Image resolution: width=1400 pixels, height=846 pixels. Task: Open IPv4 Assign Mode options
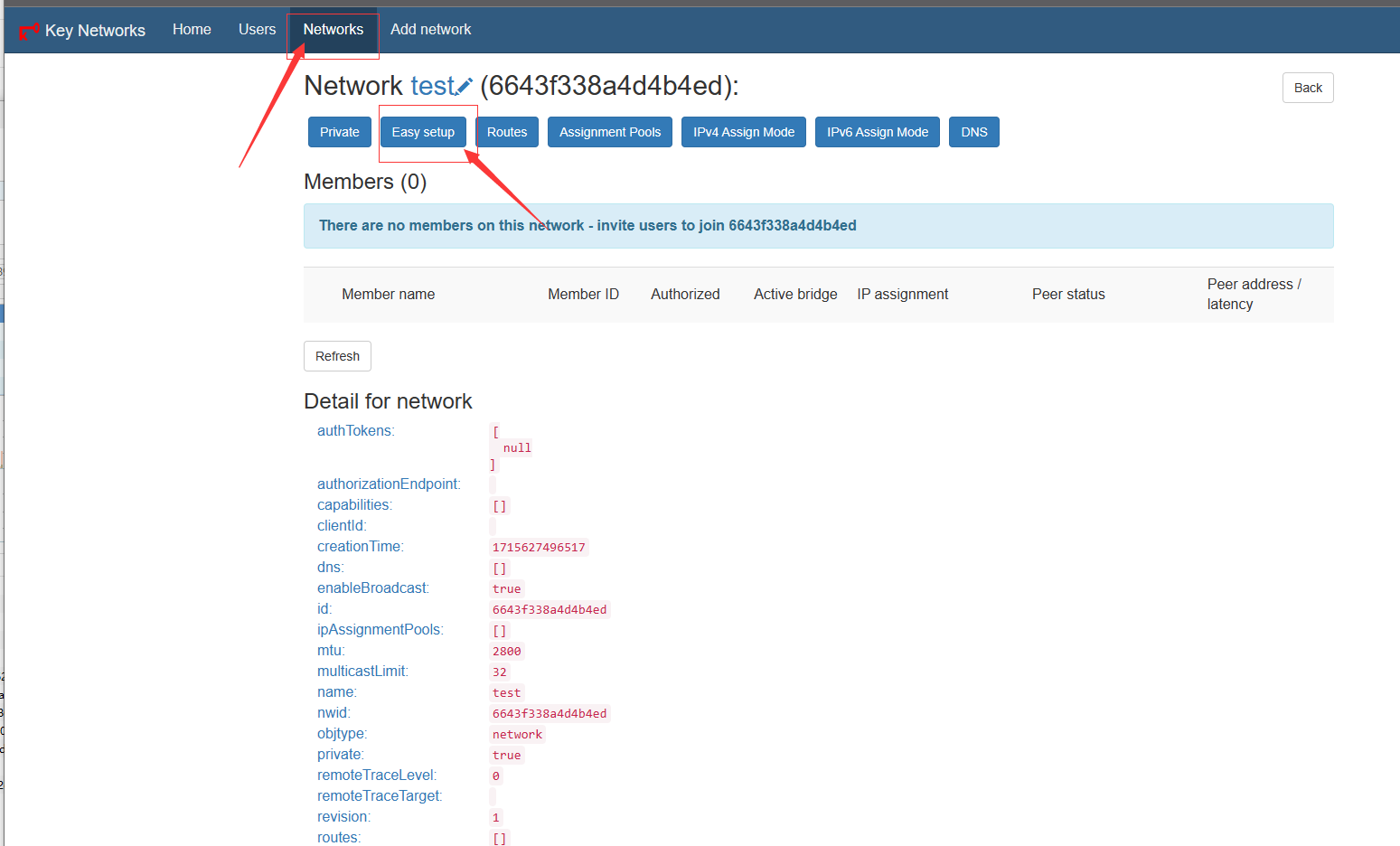click(743, 132)
